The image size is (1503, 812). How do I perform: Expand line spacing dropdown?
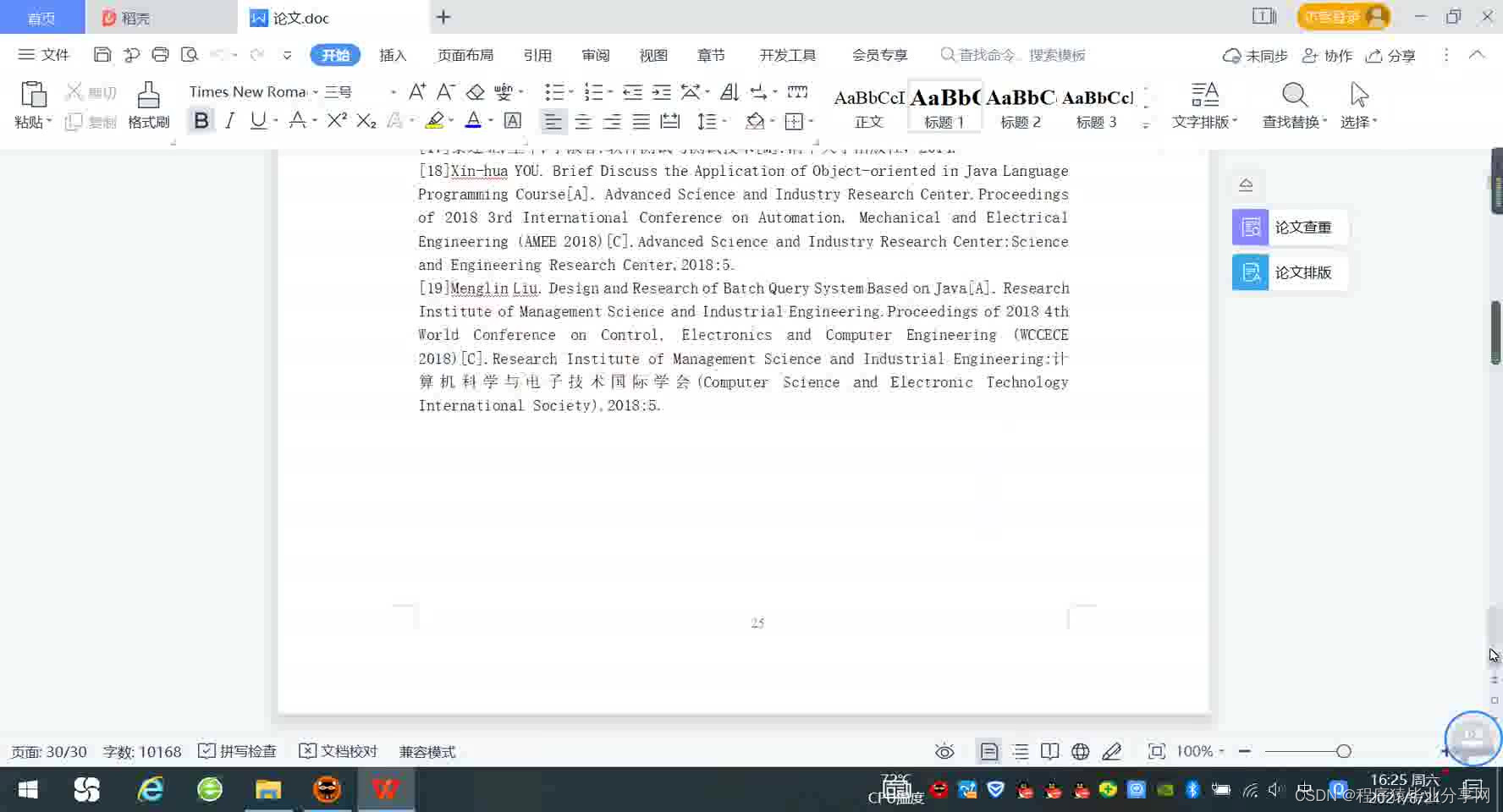724,122
